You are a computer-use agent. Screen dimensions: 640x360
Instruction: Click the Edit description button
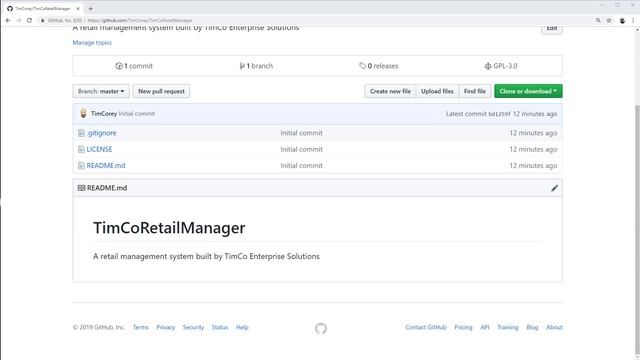[x=552, y=29]
